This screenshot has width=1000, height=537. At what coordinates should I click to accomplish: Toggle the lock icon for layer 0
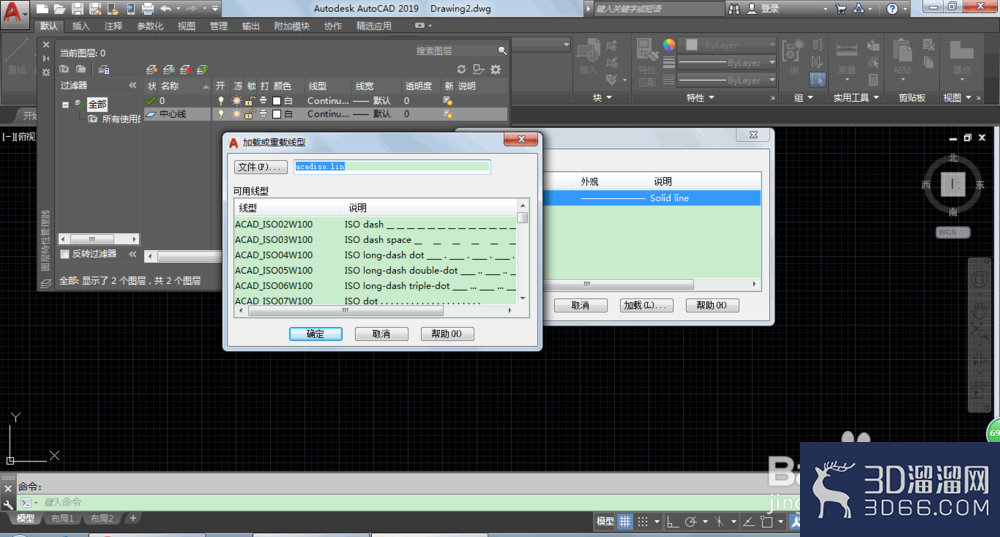(250, 101)
